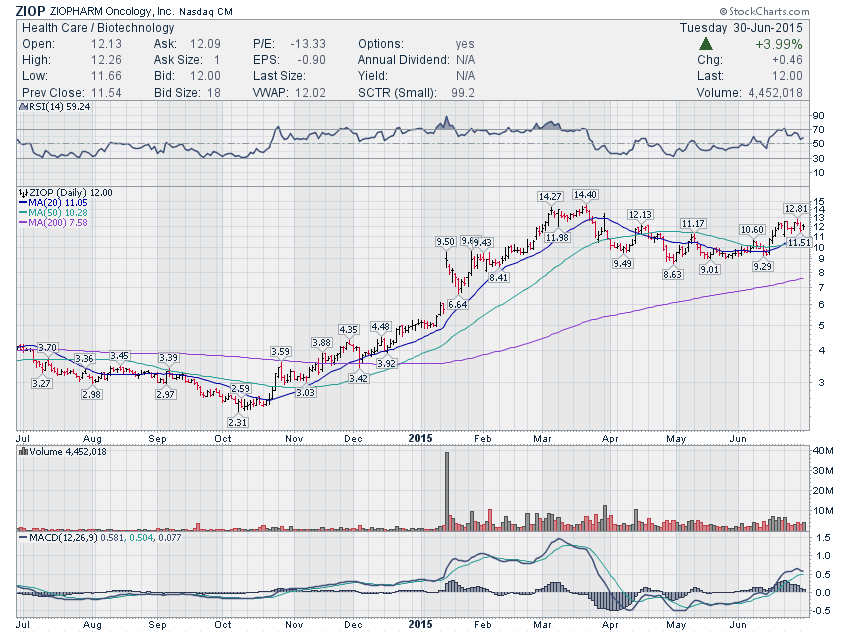Click the Health Care / Biotechnology sector label
This screenshot has width=850, height=633.
(x=98, y=28)
